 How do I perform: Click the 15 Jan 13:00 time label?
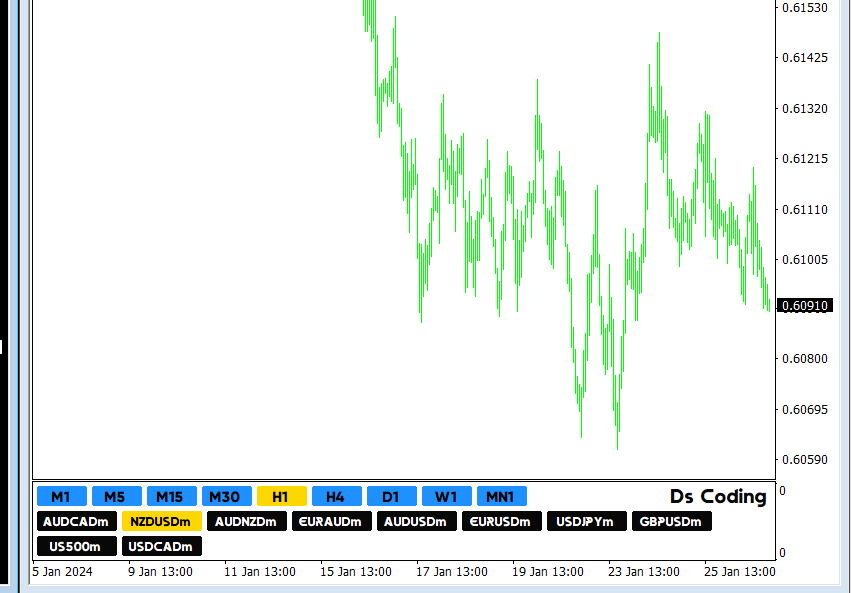click(356, 572)
